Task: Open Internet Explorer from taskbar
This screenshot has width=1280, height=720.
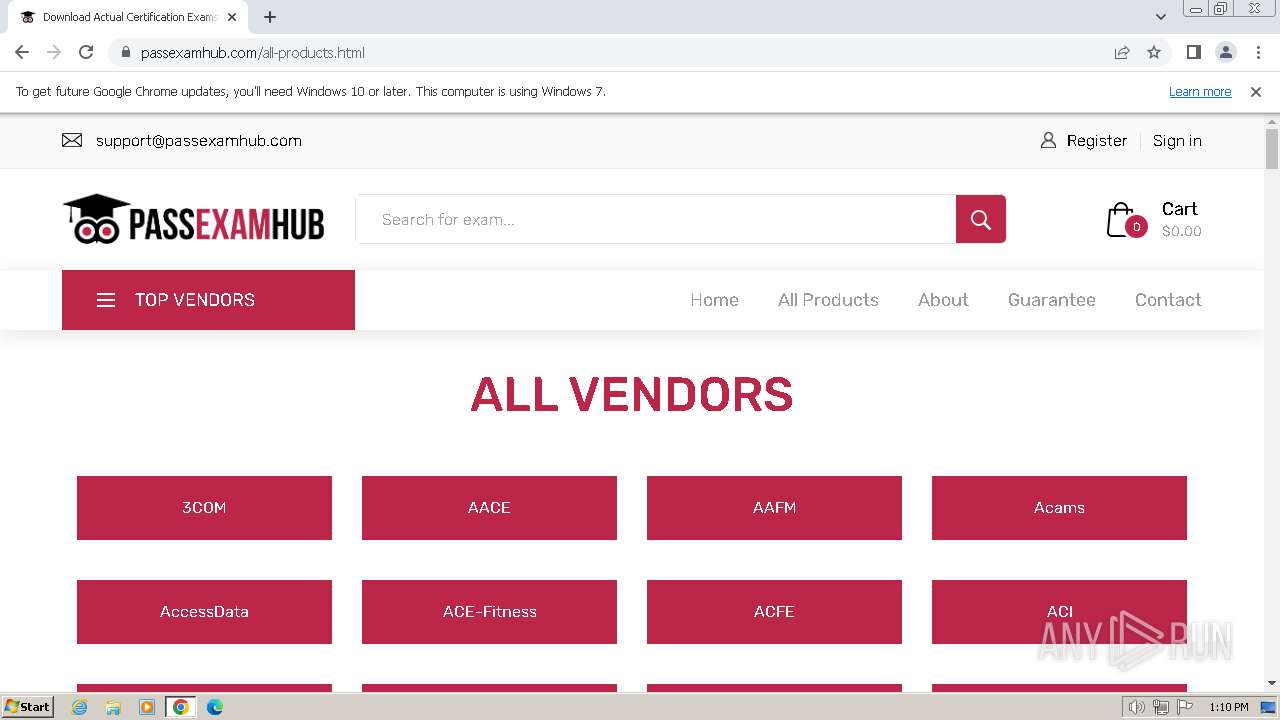Action: click(80, 707)
